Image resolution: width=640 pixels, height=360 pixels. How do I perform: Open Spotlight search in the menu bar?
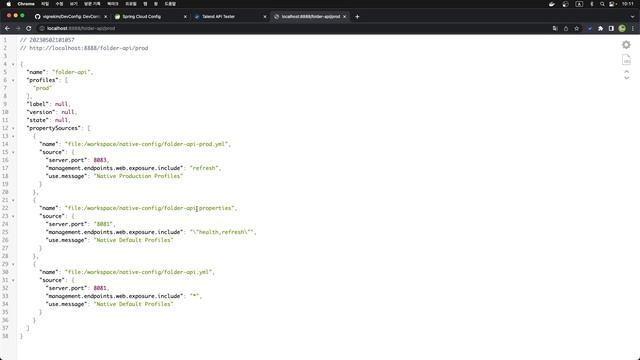click(602, 4)
